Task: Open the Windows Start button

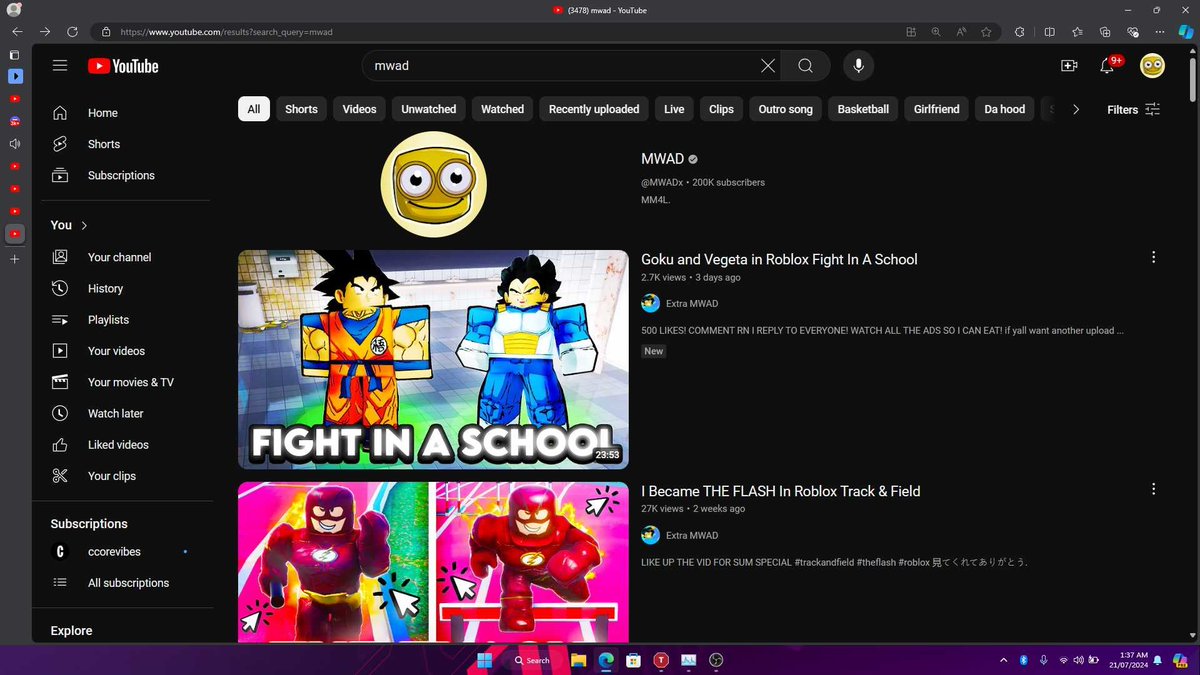Action: coord(484,660)
